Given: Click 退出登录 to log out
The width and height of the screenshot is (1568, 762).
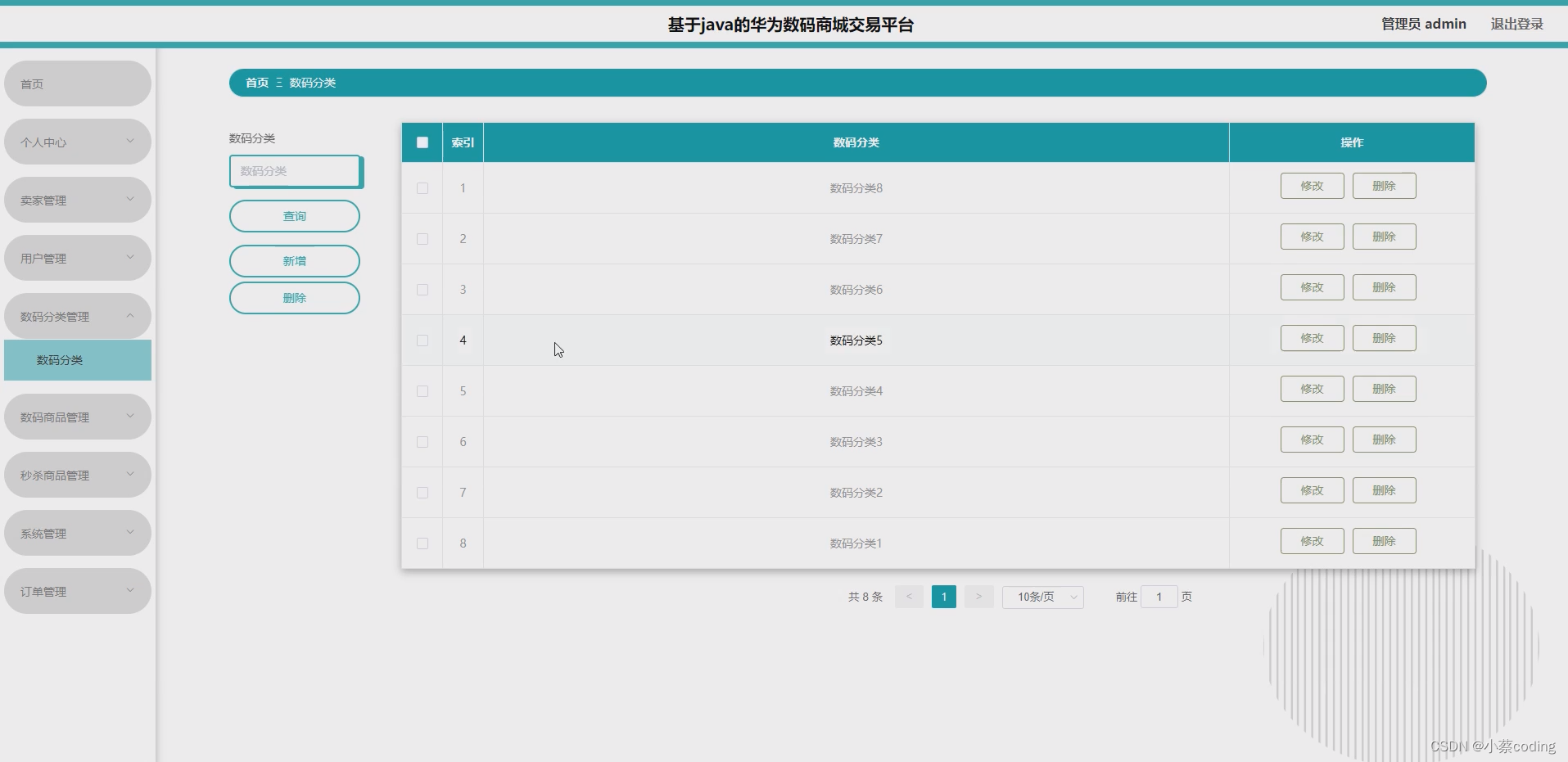Looking at the screenshot, I should click(1516, 24).
